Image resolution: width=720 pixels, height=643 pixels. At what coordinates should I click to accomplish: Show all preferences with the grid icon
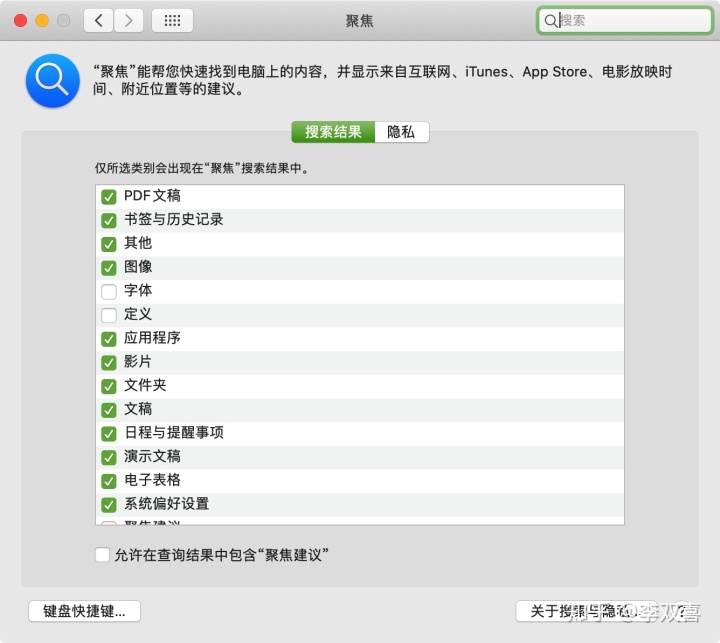pyautogui.click(x=172, y=21)
